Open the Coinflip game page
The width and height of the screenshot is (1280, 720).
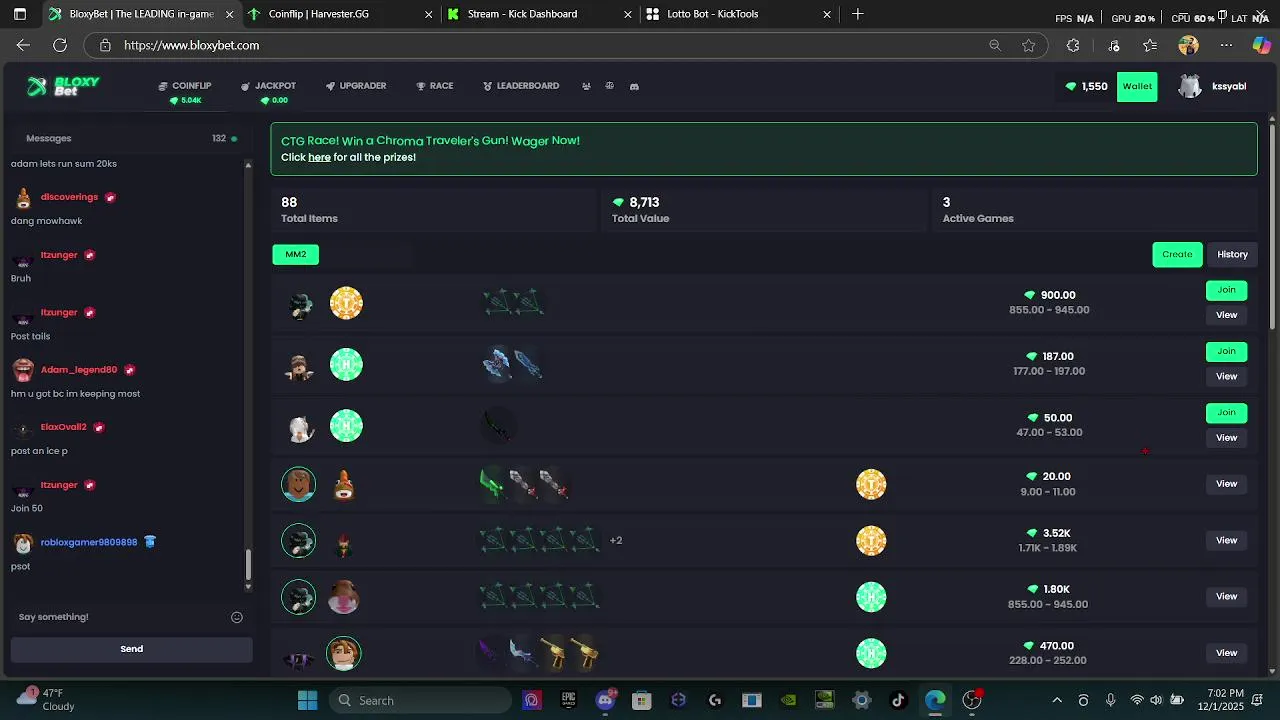(186, 86)
